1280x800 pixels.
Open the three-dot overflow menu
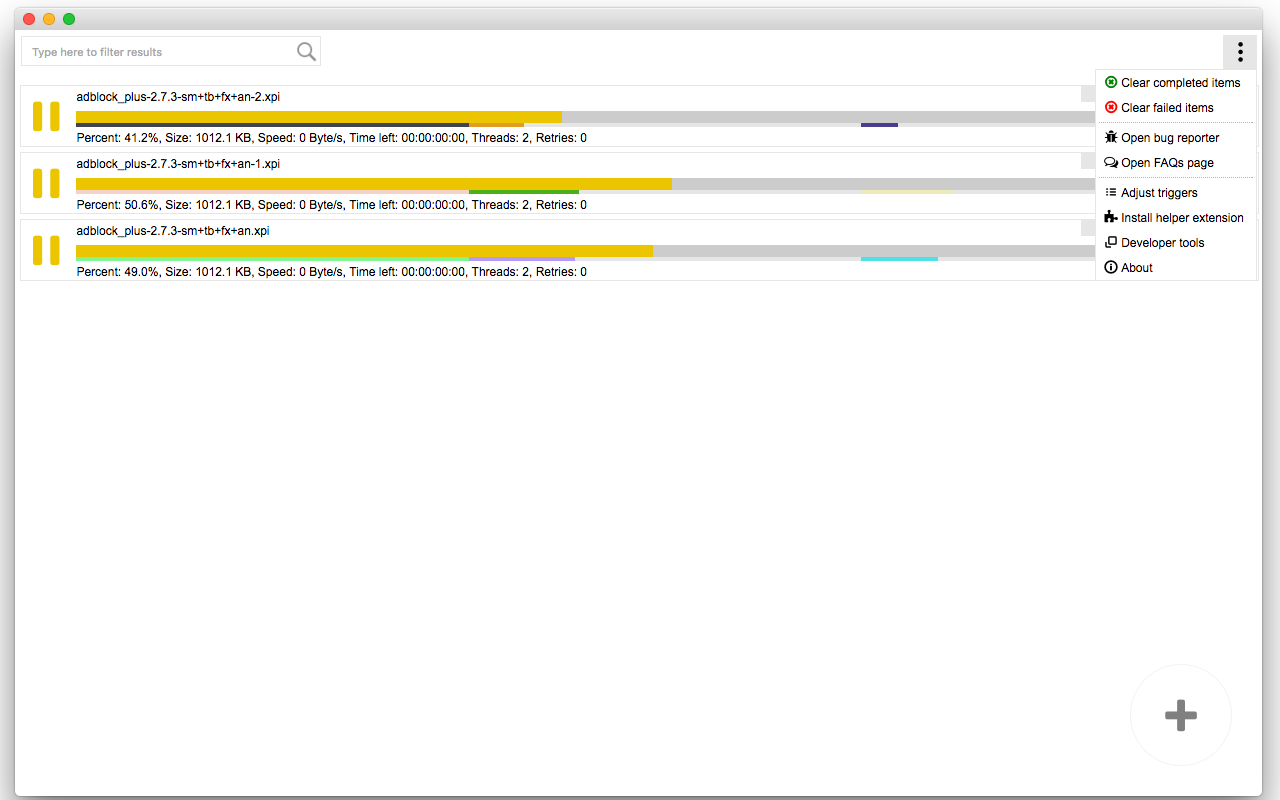tap(1240, 51)
